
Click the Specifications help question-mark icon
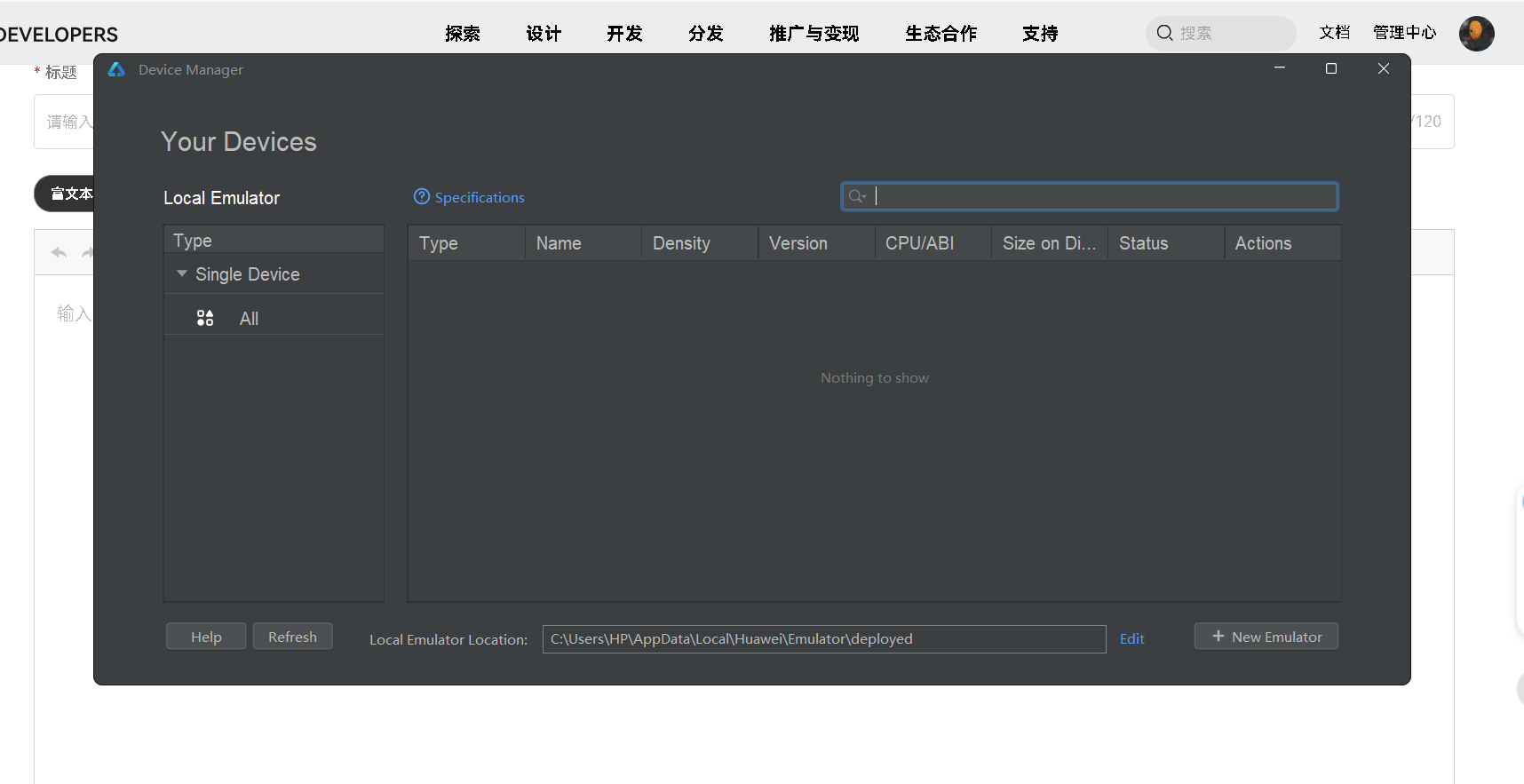coord(422,196)
